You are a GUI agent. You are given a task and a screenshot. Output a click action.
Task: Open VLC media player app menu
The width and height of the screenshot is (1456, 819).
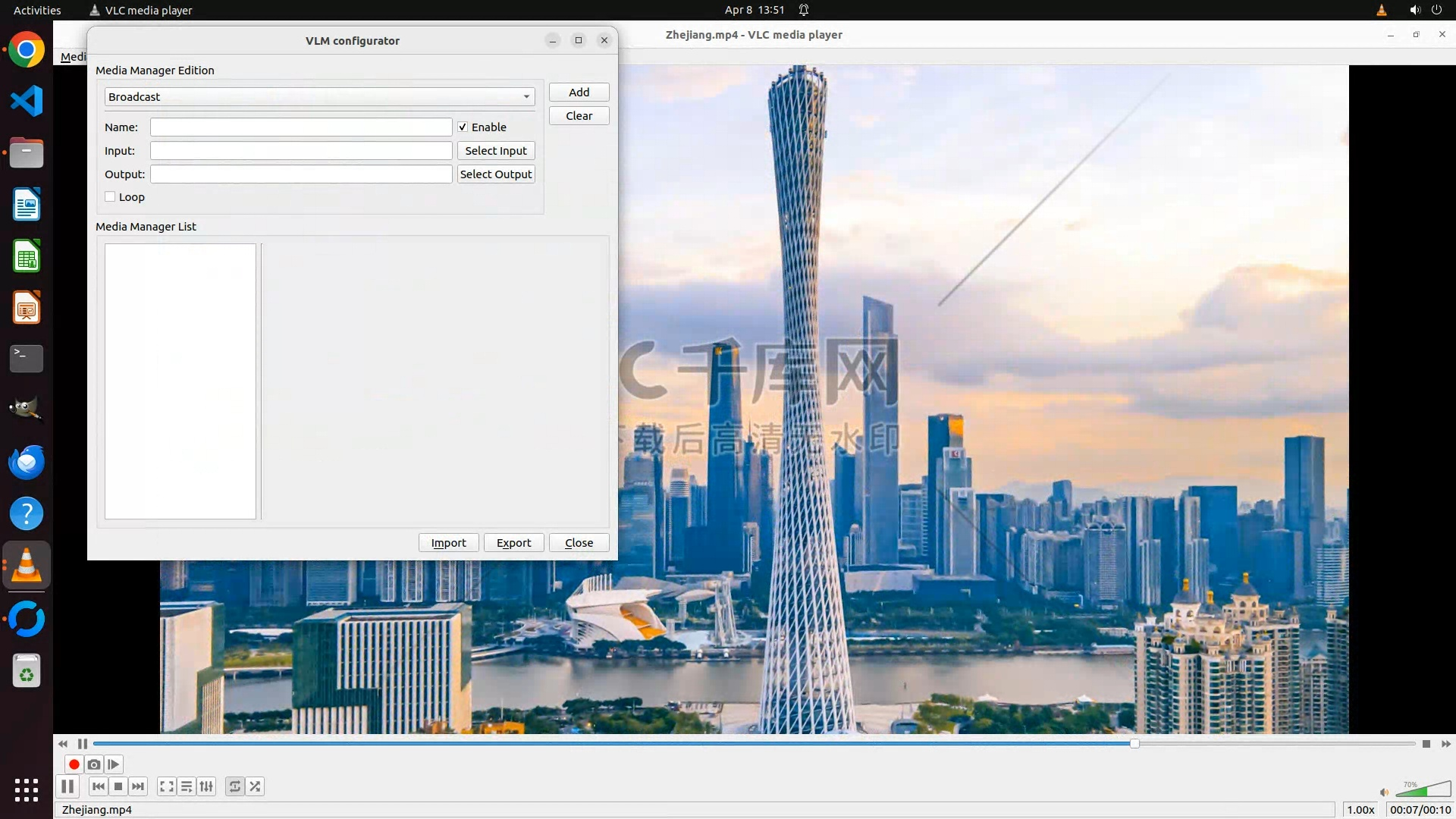point(141,10)
